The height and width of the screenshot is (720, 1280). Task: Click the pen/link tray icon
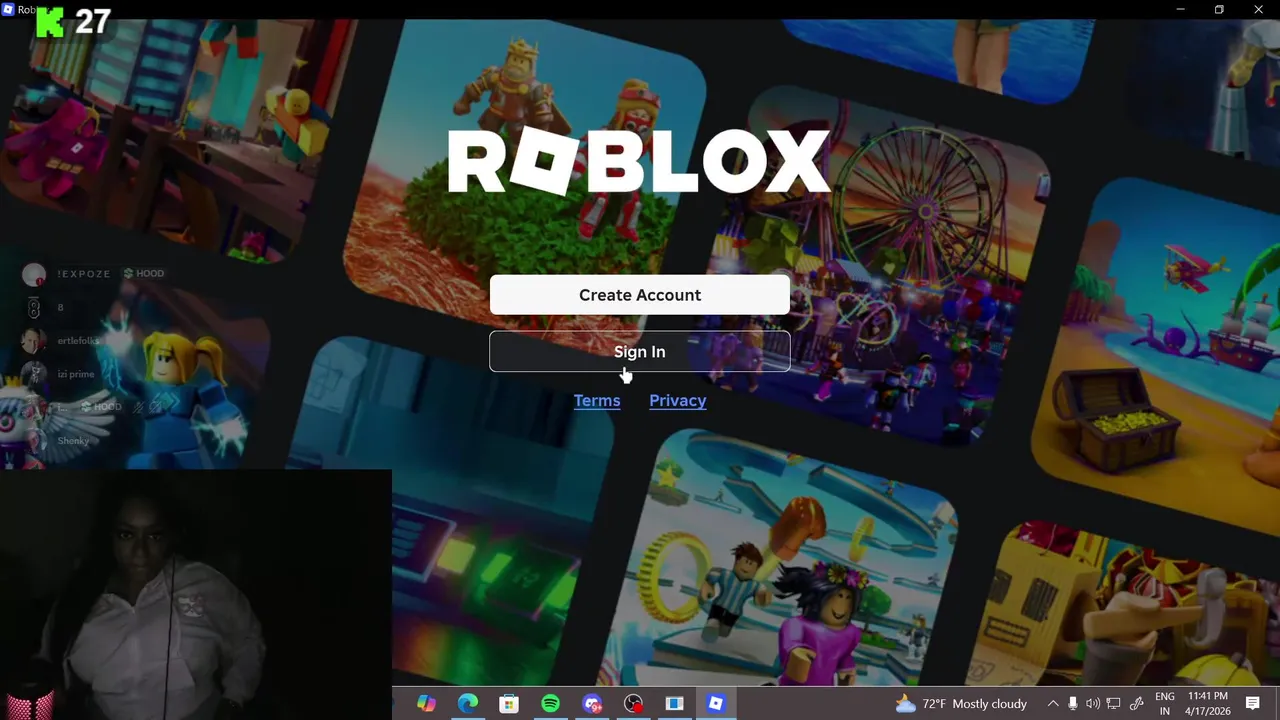point(1136,704)
